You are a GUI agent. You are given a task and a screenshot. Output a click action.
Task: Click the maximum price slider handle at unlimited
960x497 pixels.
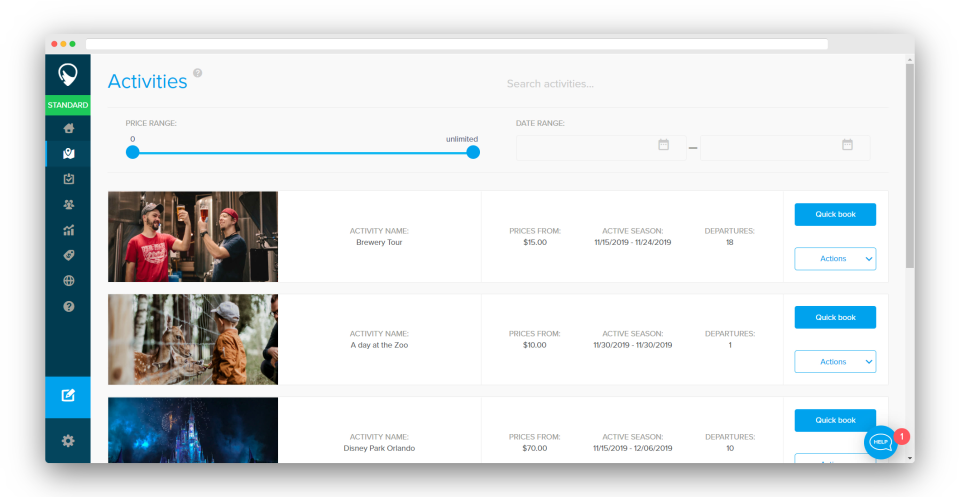[x=473, y=152]
